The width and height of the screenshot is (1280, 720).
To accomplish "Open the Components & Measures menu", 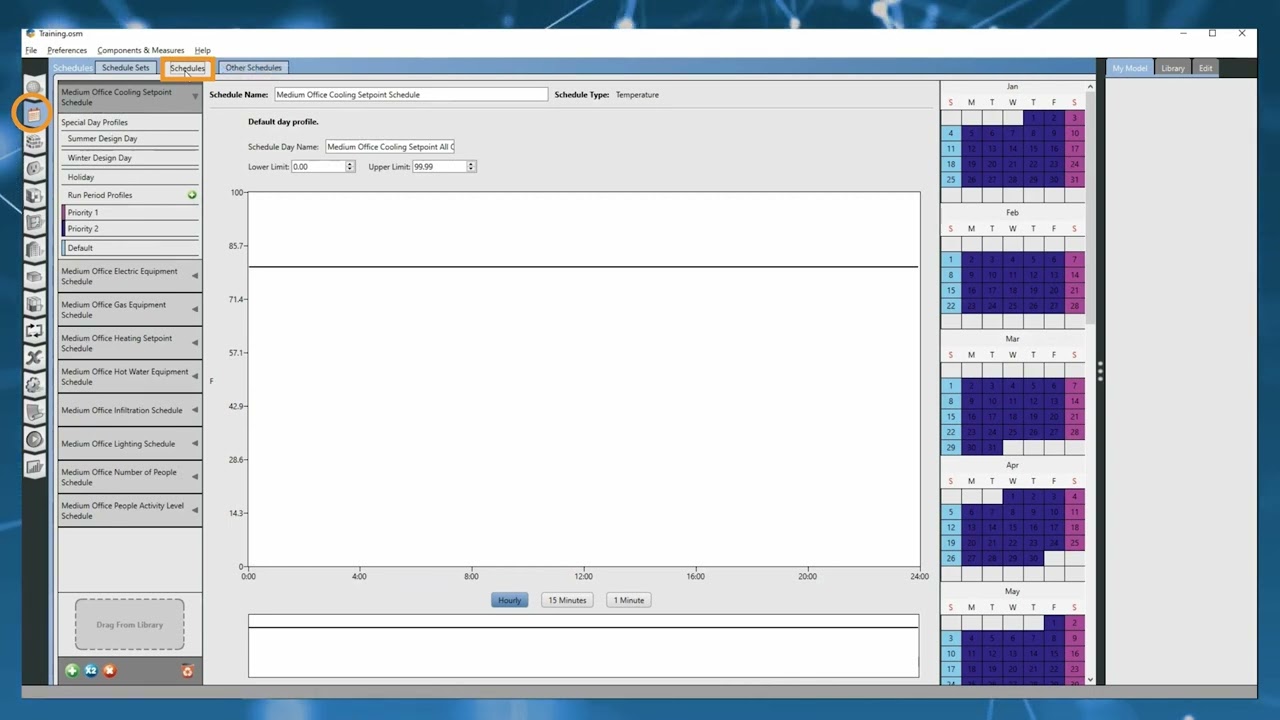I will coord(141,50).
